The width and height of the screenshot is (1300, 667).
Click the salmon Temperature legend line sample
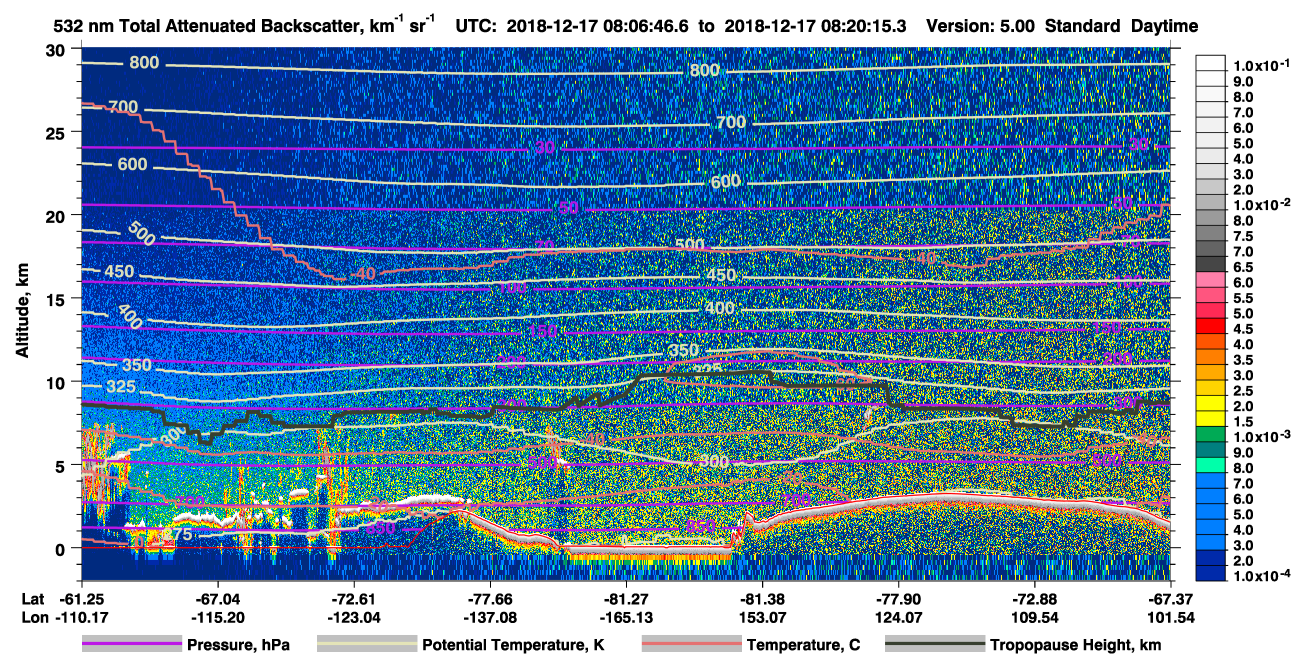pyautogui.click(x=691, y=645)
